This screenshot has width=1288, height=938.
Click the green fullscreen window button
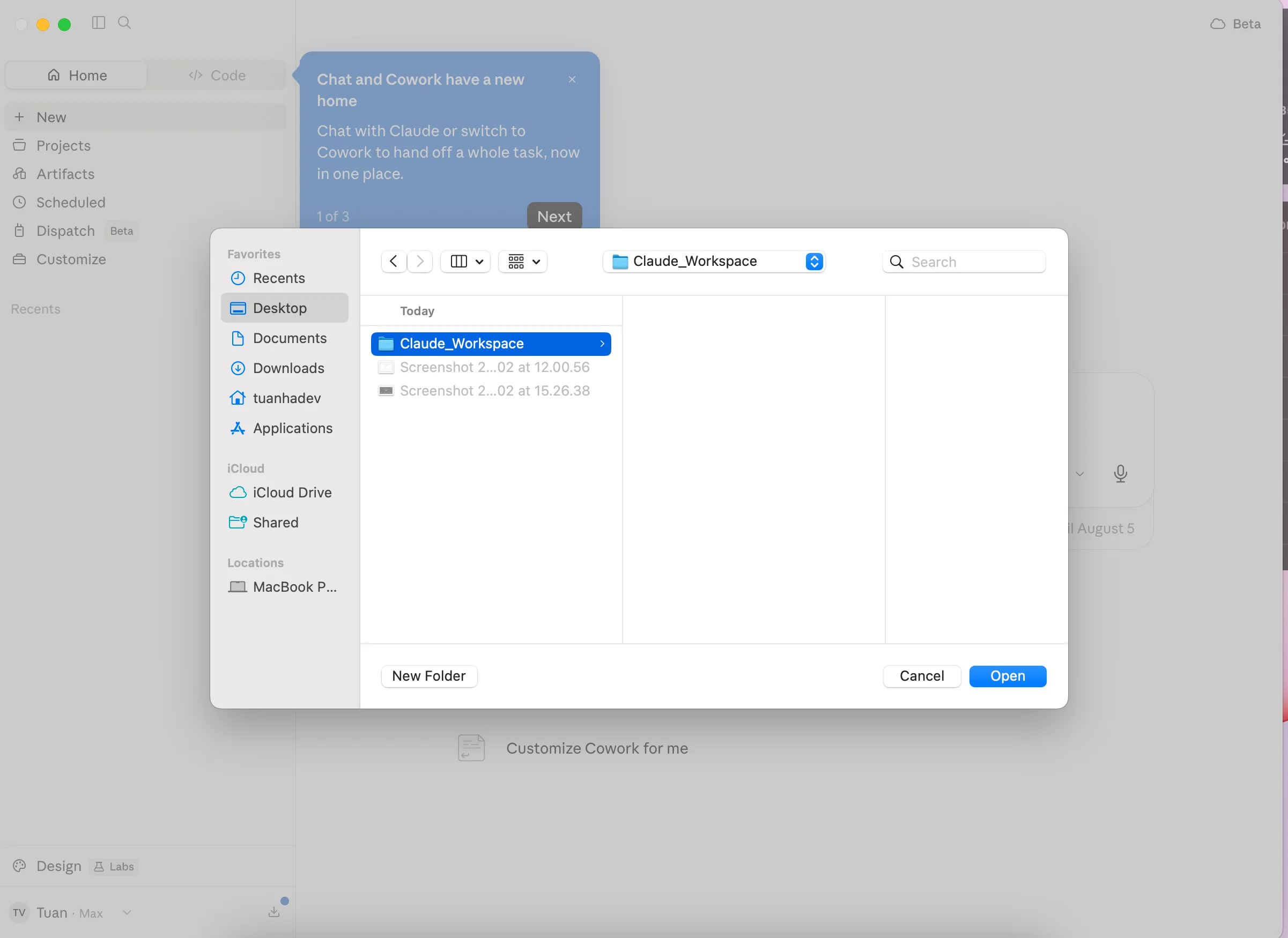coord(64,25)
